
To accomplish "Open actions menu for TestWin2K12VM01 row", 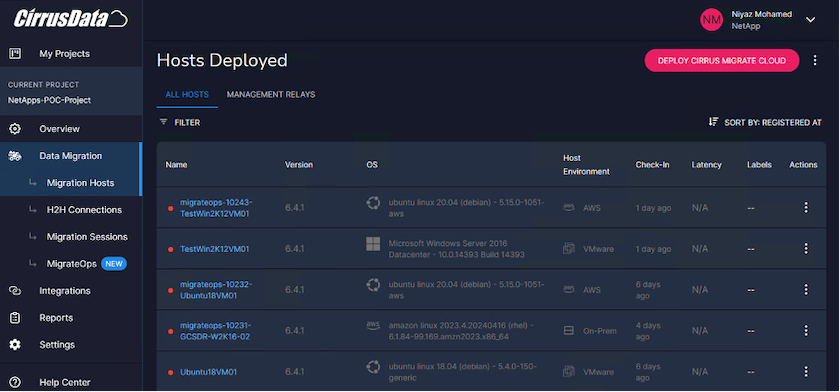I will pos(806,248).
